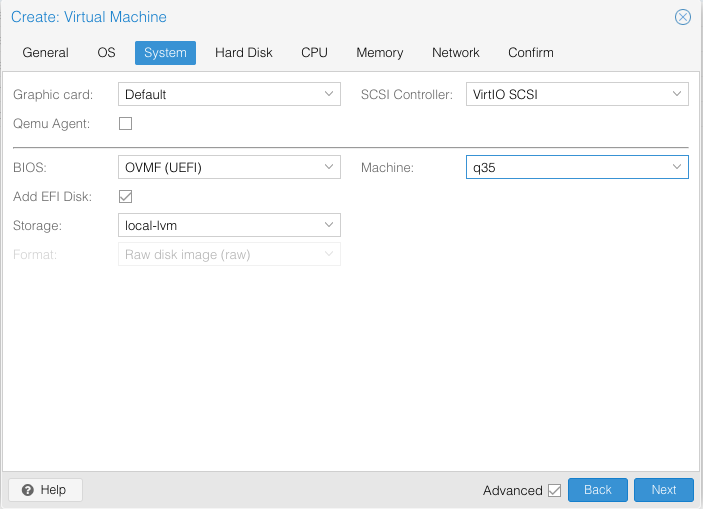Open the Graphic card dropdown

(x=229, y=94)
